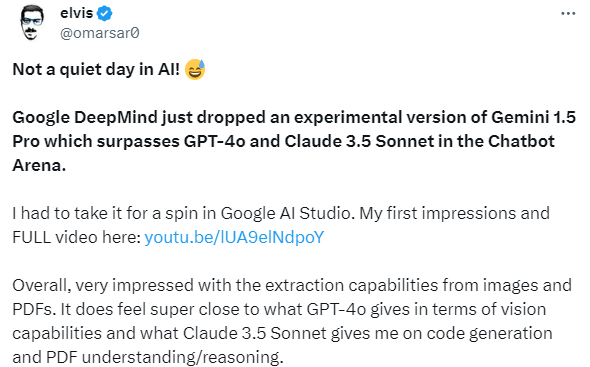Click 'GPT-4o' in the bold paragraph
590x367 pixels.
pos(214,142)
